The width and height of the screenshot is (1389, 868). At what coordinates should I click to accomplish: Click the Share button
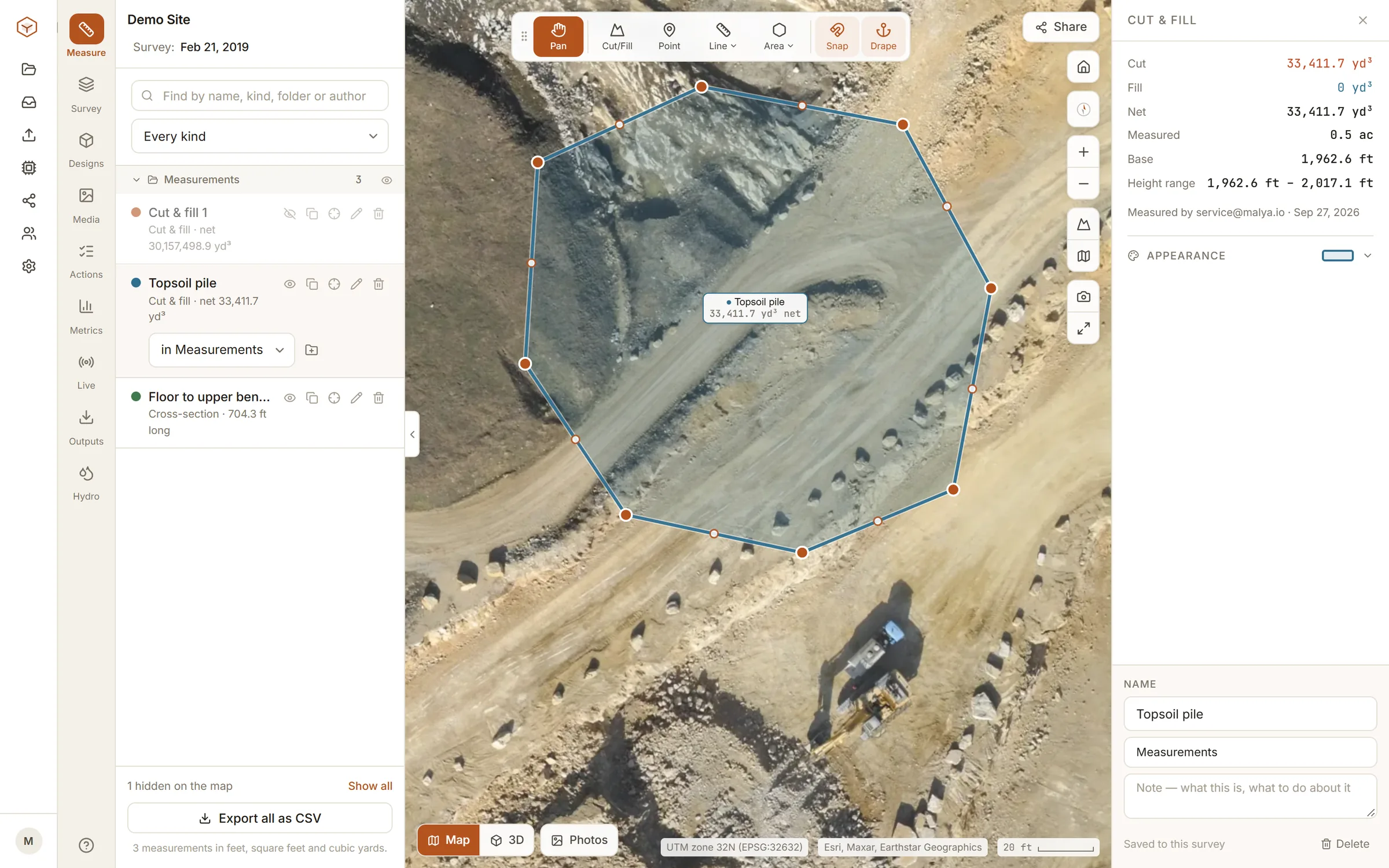(x=1061, y=27)
